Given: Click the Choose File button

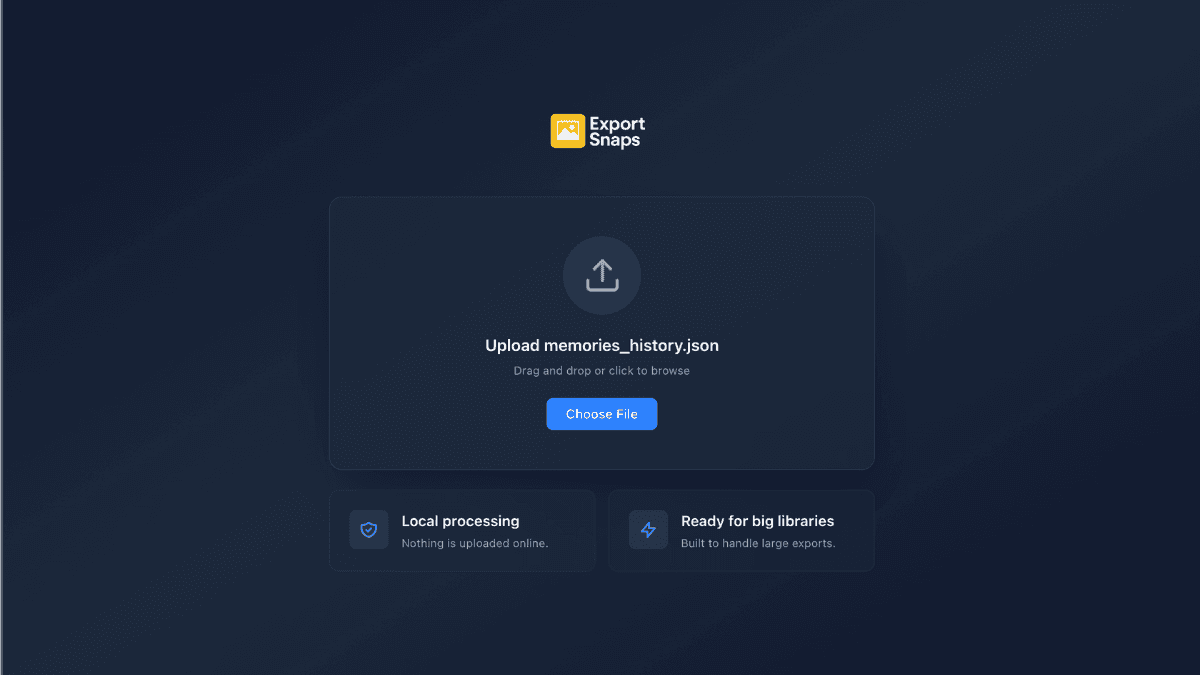Looking at the screenshot, I should pyautogui.click(x=602, y=414).
